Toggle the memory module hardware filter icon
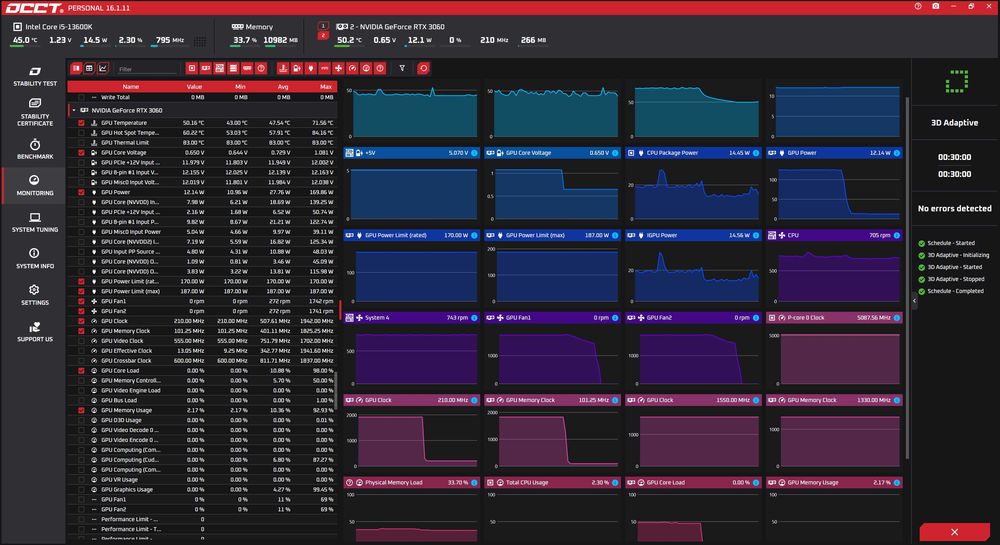The width and height of the screenshot is (1000, 545). tap(247, 68)
